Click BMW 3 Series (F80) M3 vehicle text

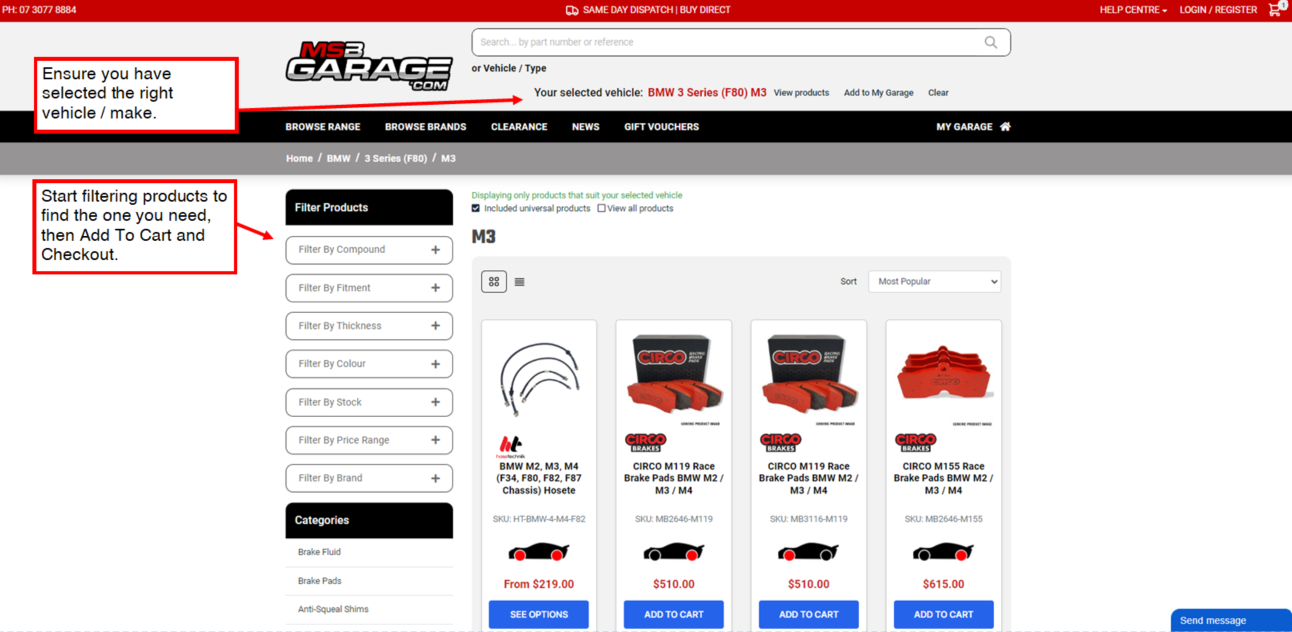(707, 92)
